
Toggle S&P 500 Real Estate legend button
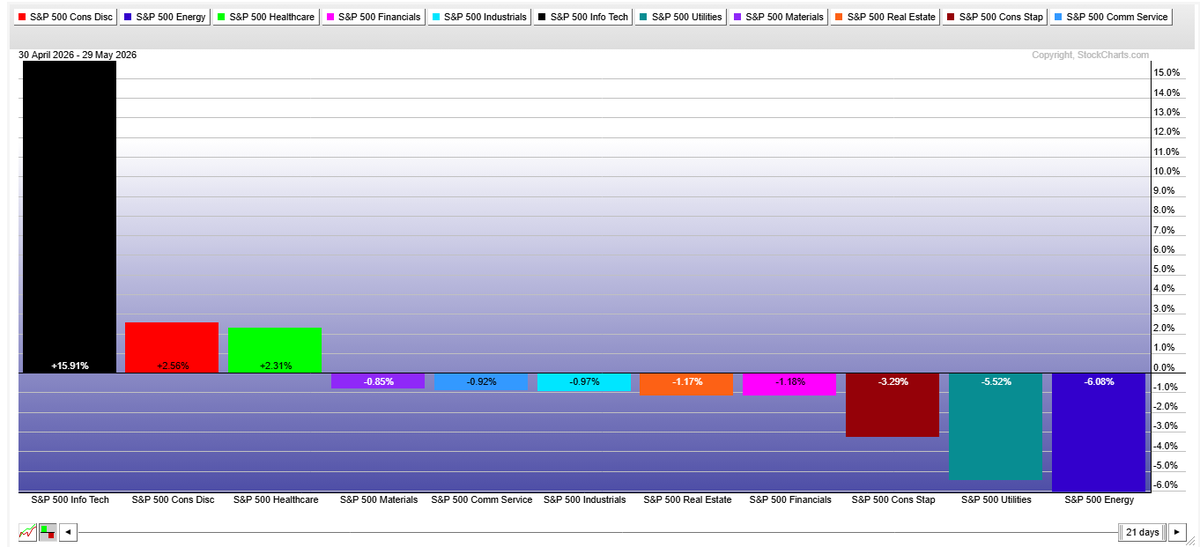(x=887, y=17)
